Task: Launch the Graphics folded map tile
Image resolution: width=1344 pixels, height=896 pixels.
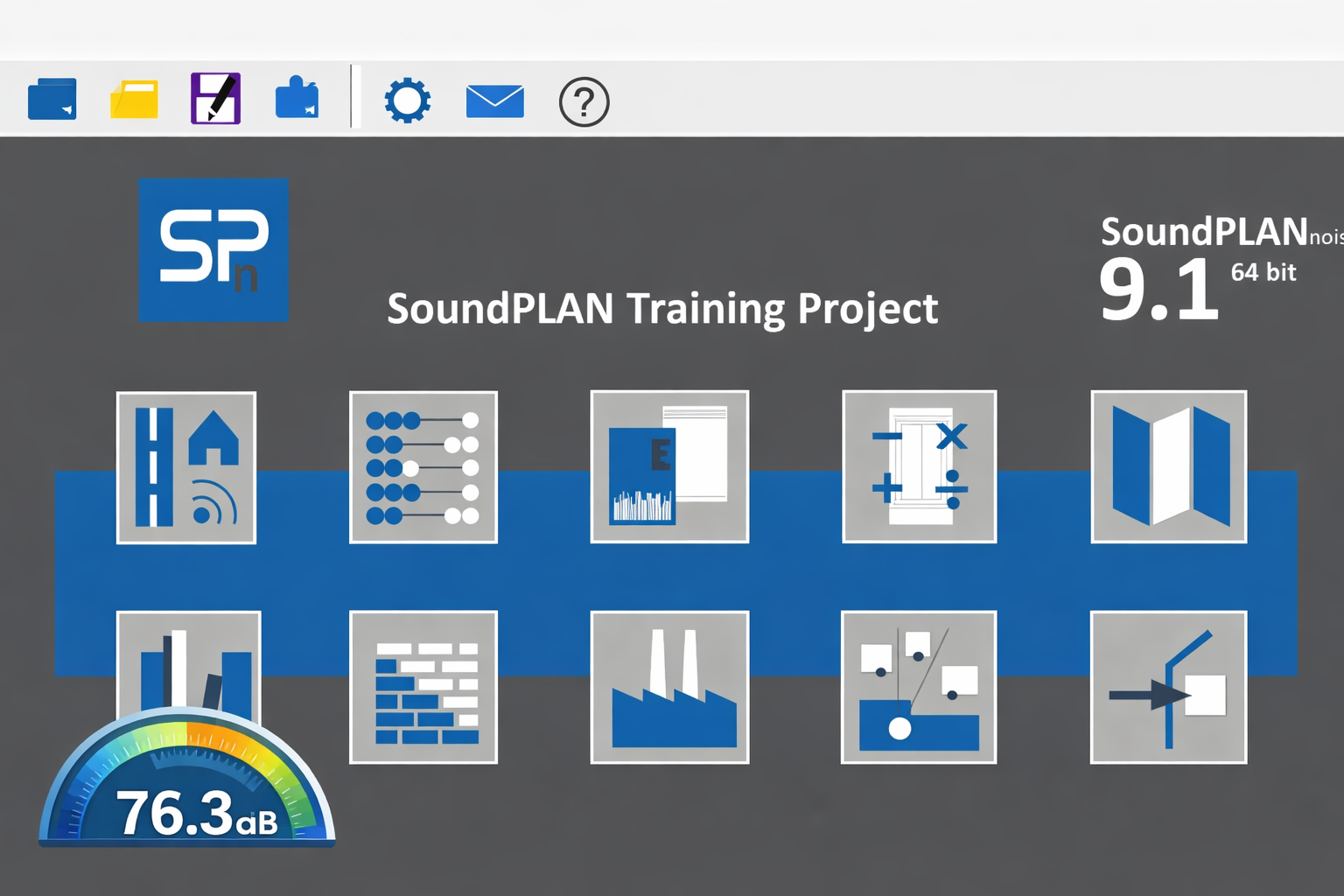Action: click(x=1168, y=467)
